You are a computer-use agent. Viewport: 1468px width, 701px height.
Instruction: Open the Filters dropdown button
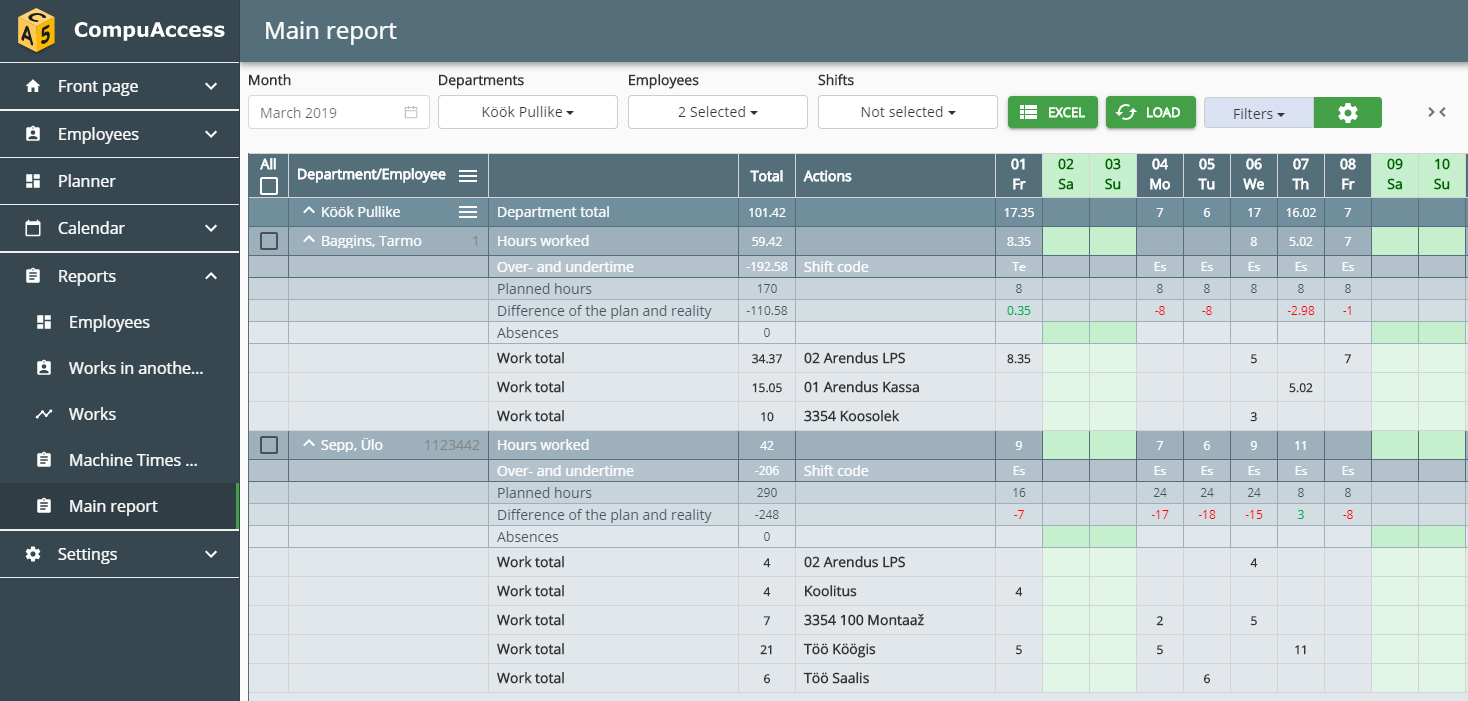(x=1258, y=113)
